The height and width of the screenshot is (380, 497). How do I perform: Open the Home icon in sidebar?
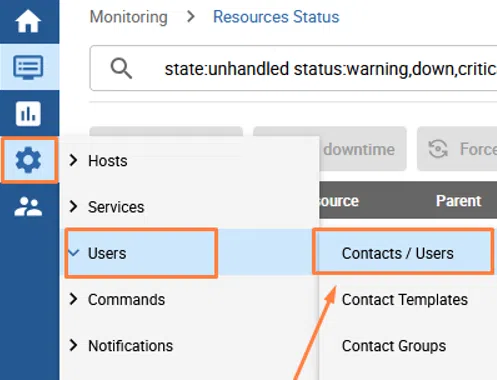tap(28, 21)
